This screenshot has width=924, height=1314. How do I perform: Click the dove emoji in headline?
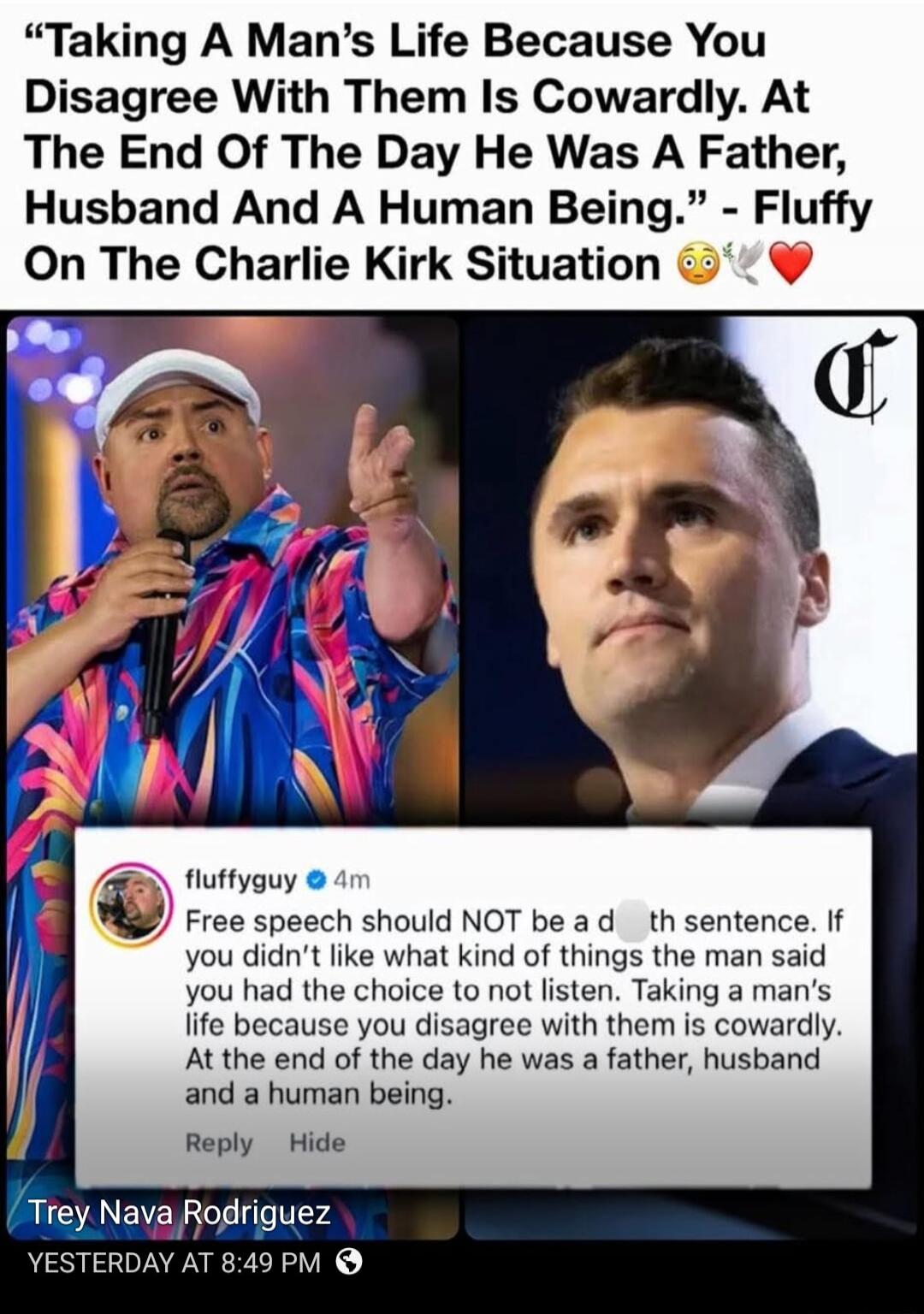(x=743, y=263)
